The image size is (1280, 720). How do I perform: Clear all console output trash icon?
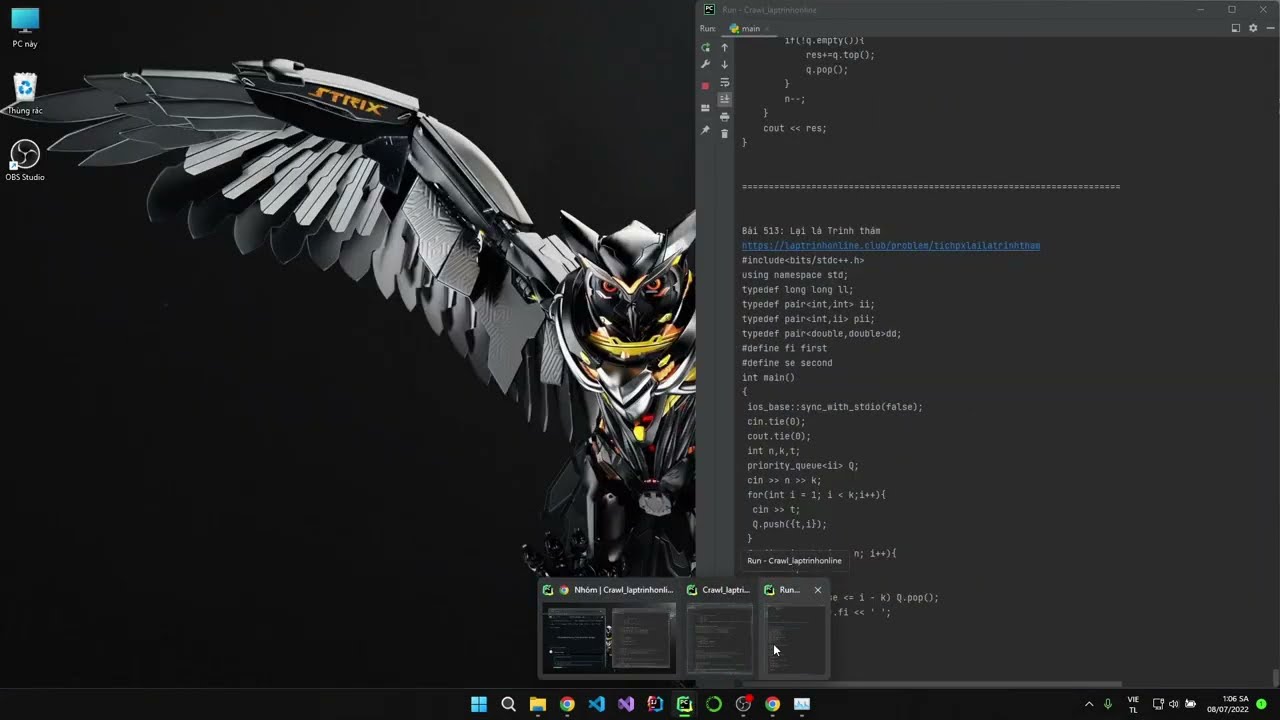[725, 133]
